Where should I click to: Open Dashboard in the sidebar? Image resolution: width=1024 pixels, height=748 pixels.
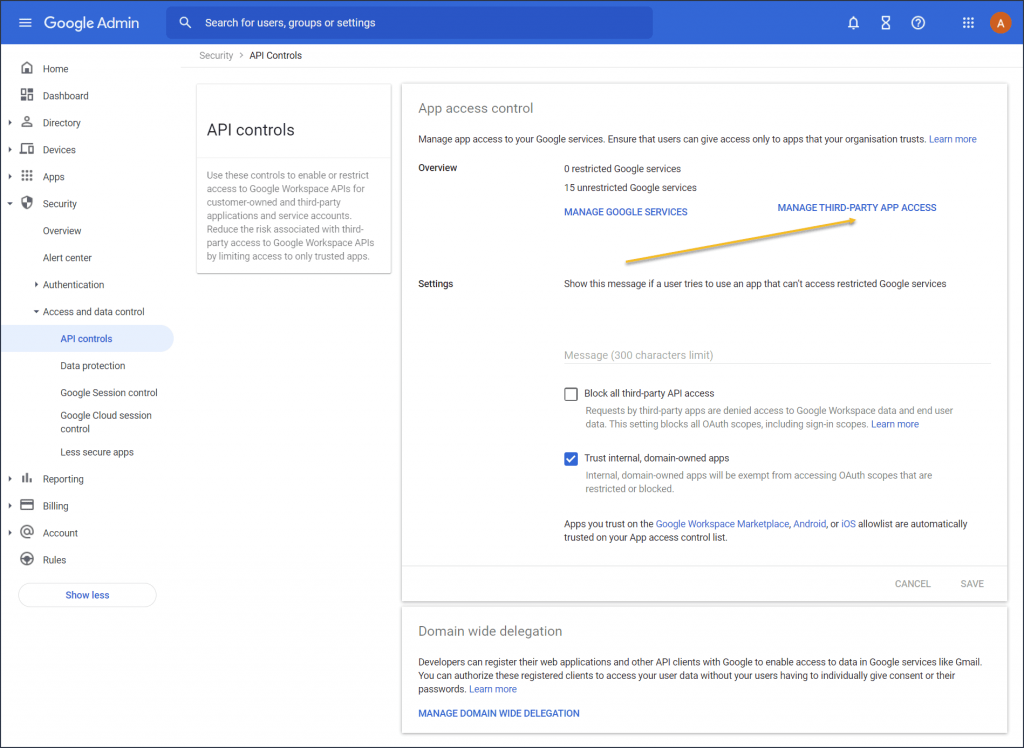(65, 95)
